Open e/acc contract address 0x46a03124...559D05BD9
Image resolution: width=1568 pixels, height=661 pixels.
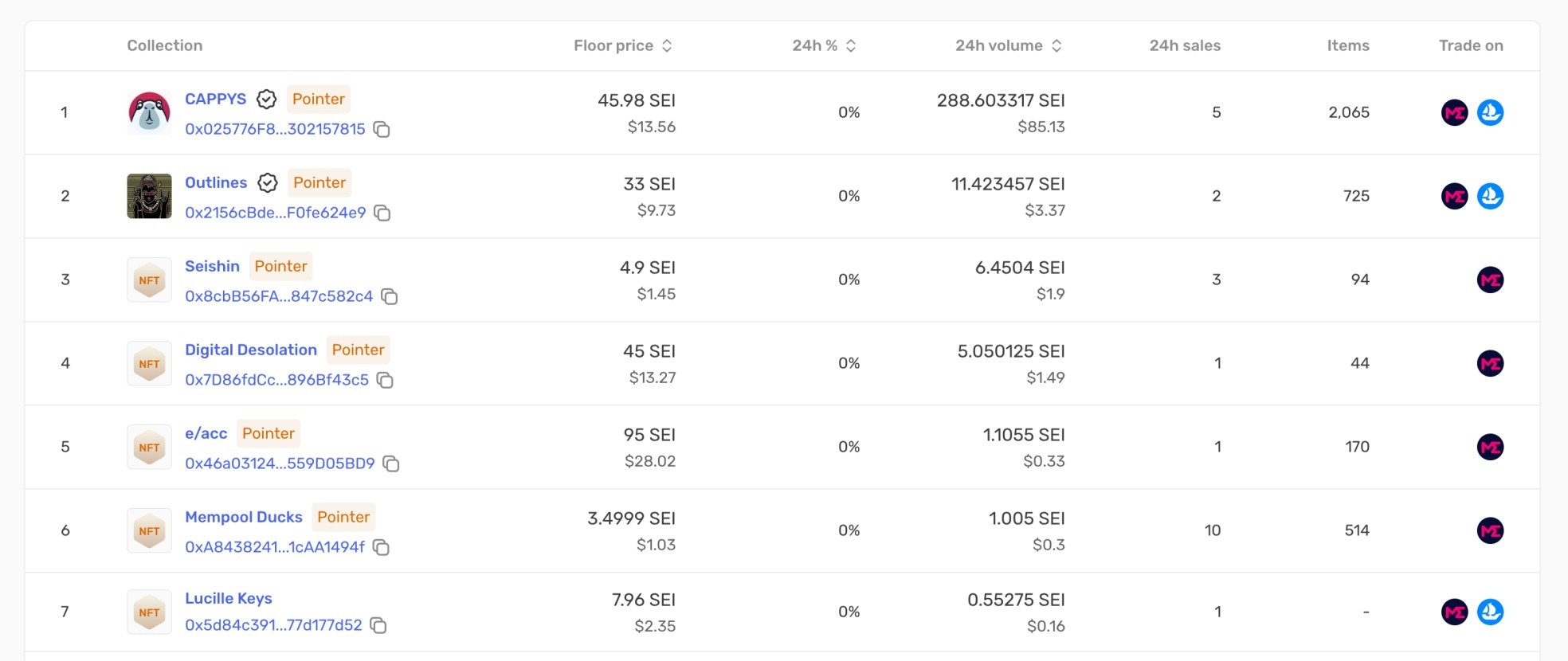280,463
